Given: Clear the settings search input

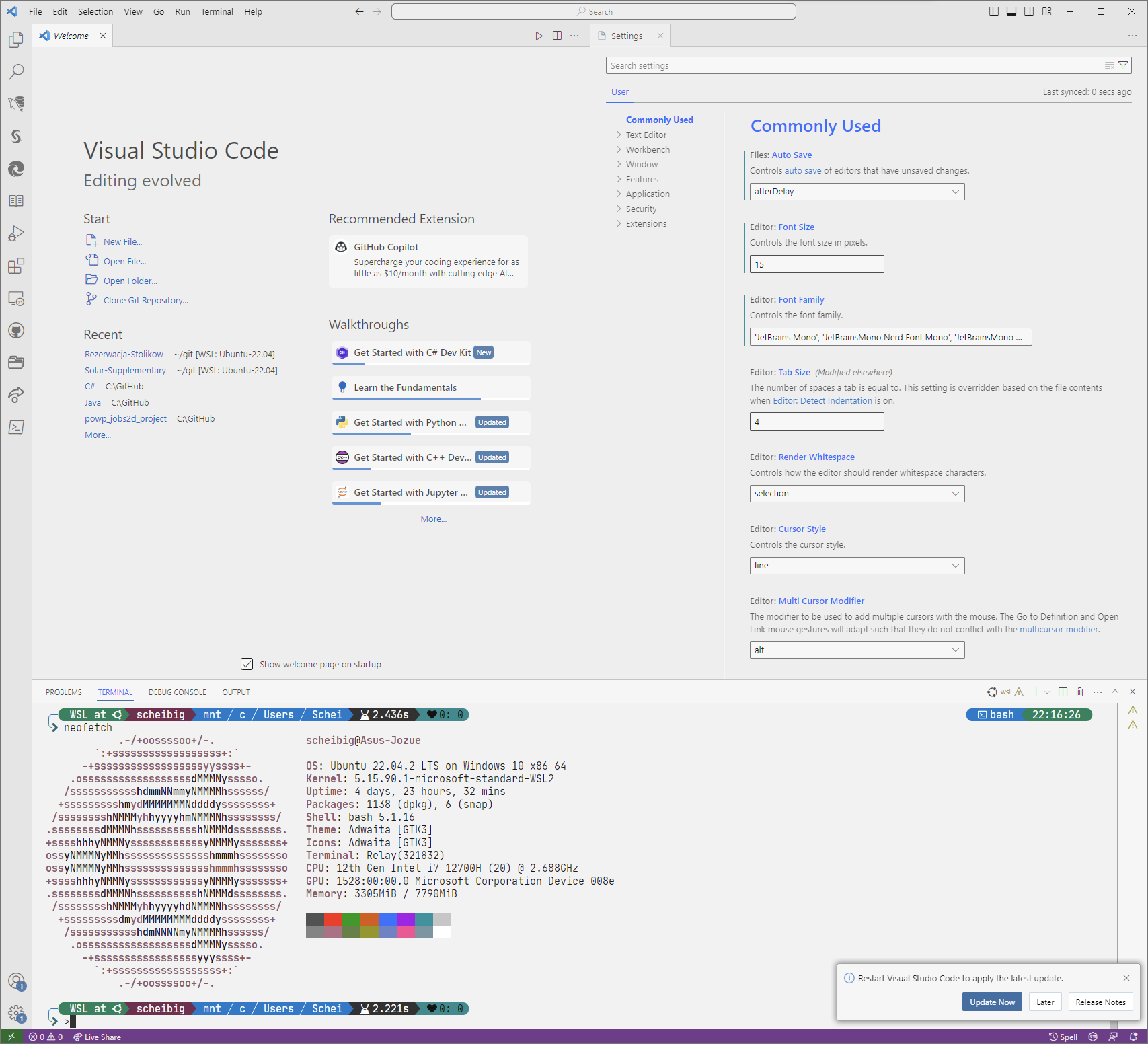Looking at the screenshot, I should point(1110,65).
